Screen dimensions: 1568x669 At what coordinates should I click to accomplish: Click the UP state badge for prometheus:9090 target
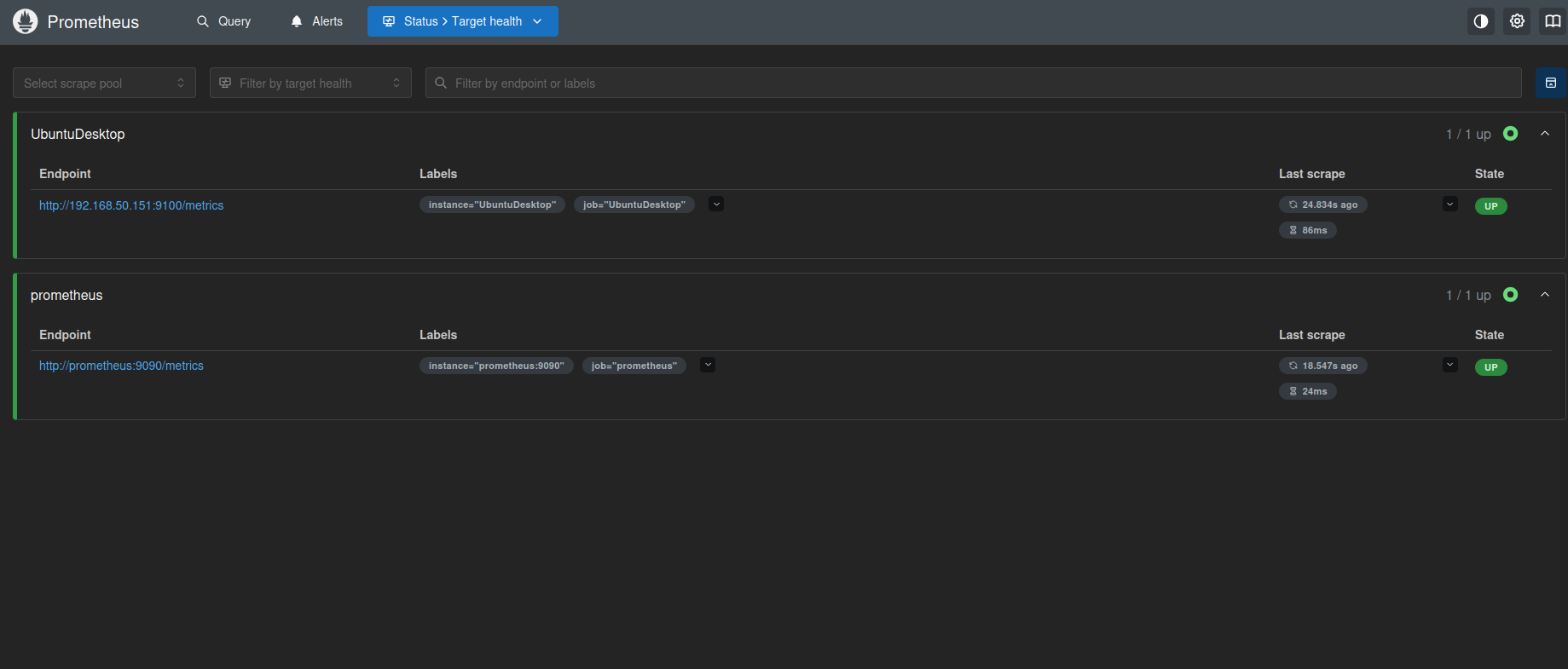pos(1491,367)
